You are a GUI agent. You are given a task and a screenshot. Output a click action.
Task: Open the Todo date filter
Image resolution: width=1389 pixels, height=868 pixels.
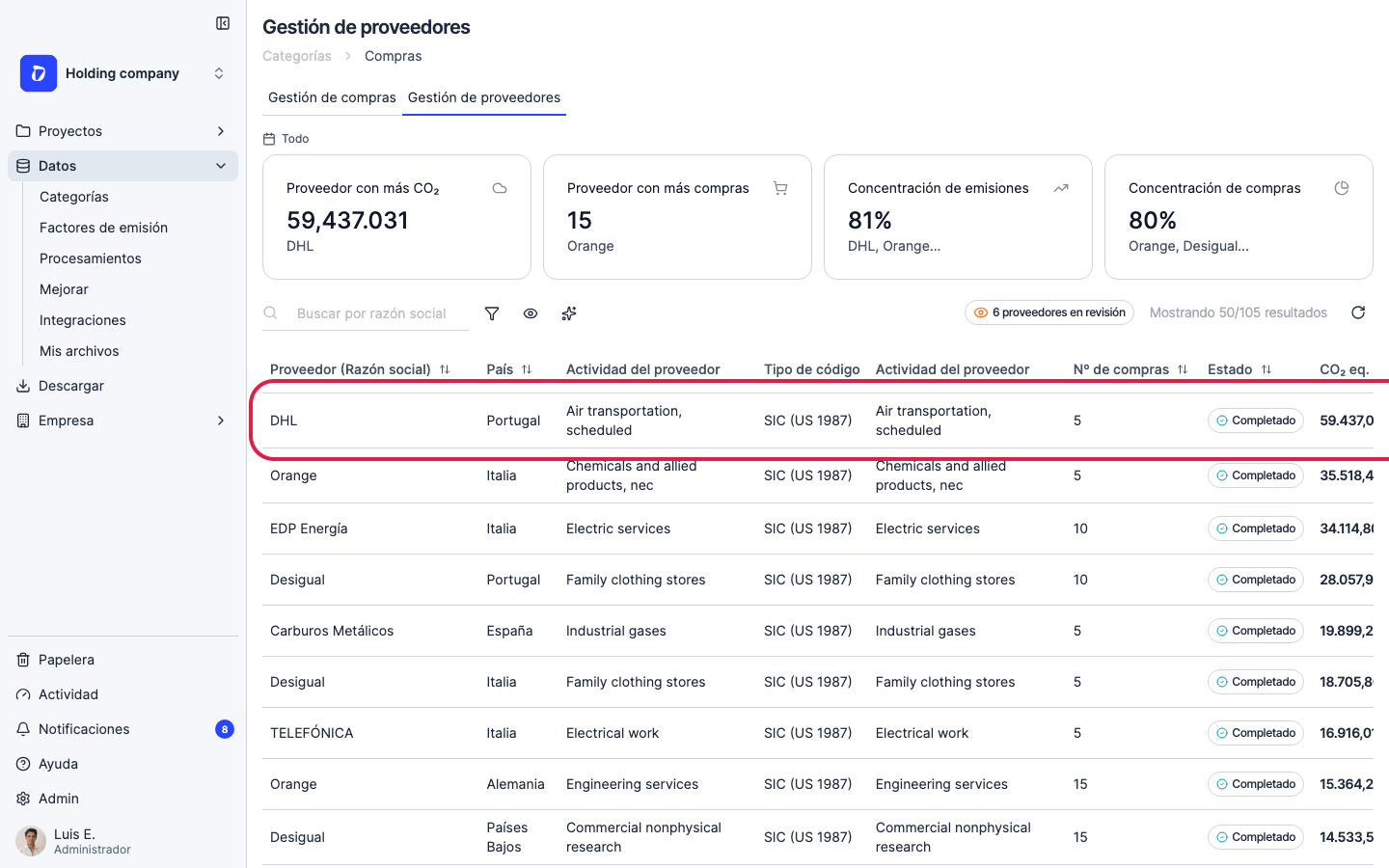pyautogui.click(x=286, y=139)
